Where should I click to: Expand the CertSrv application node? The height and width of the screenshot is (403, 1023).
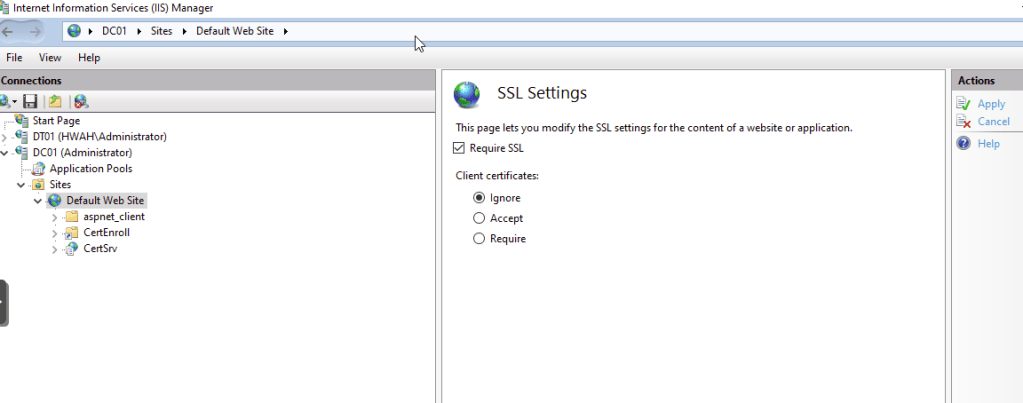pyautogui.click(x=55, y=249)
